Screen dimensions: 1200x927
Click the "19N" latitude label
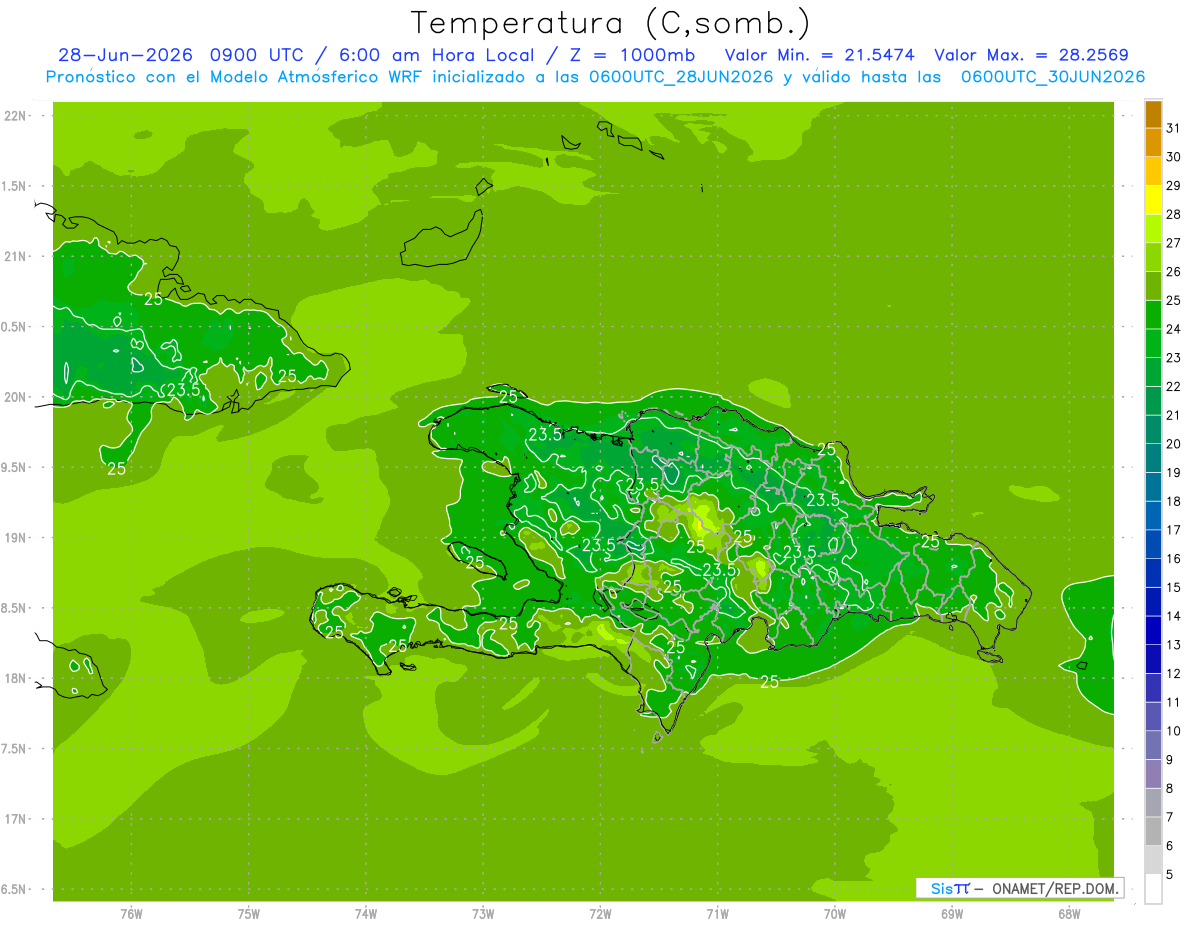click(x=17, y=538)
